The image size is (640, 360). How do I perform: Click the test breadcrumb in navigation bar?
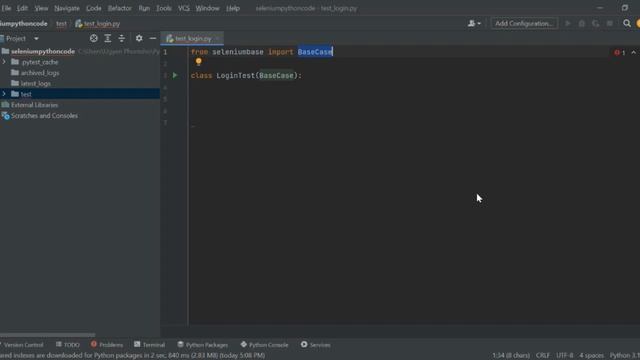pyautogui.click(x=61, y=24)
